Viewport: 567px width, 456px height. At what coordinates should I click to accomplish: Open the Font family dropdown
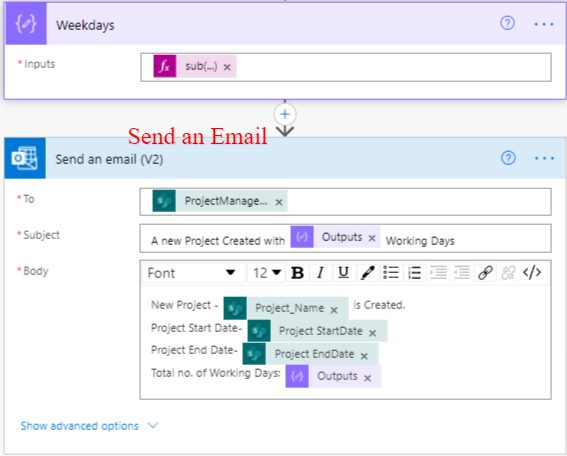(191, 273)
